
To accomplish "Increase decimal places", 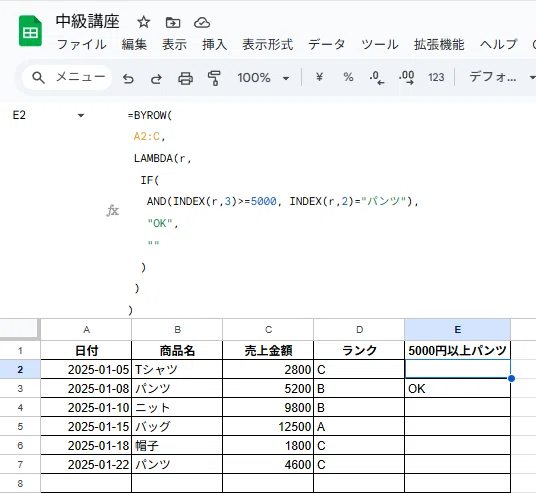I will click(406, 78).
